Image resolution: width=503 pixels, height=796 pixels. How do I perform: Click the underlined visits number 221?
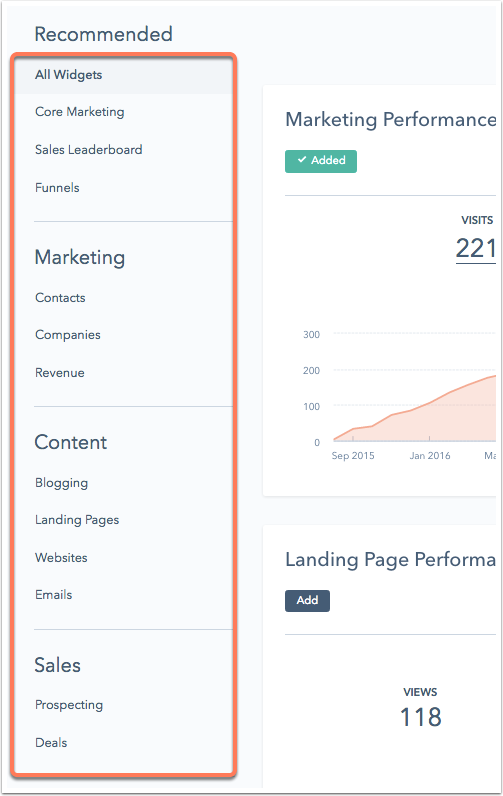[x=476, y=249]
